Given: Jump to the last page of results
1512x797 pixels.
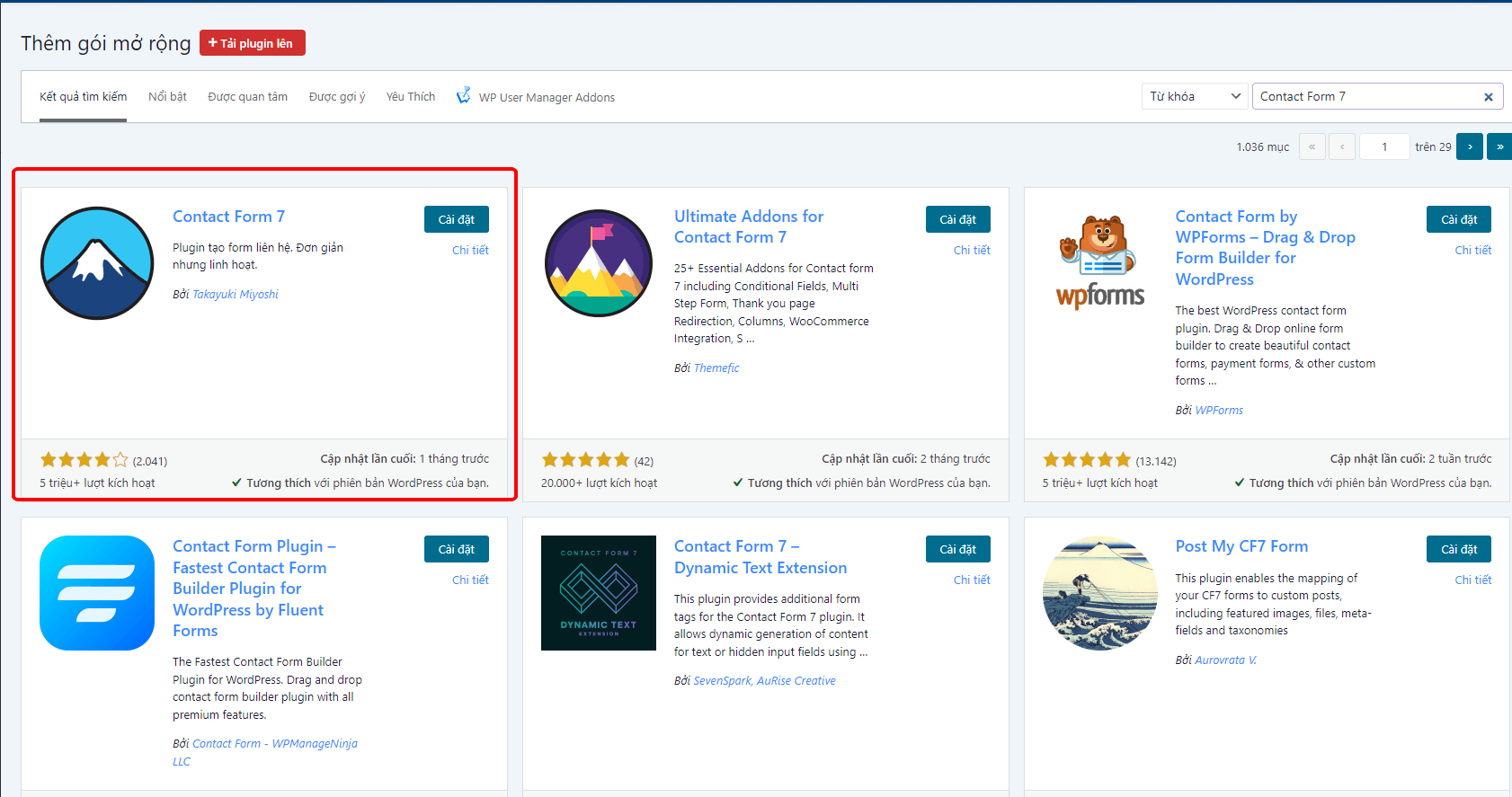Looking at the screenshot, I should coord(1499,146).
